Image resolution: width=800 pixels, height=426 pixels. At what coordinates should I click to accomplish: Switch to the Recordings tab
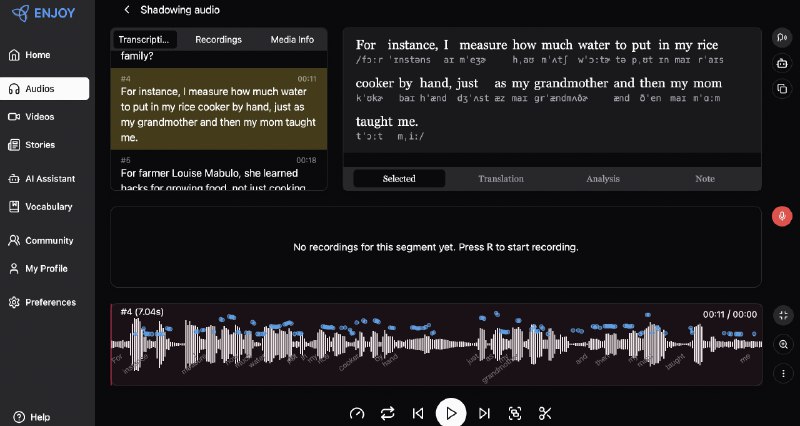[x=218, y=40]
